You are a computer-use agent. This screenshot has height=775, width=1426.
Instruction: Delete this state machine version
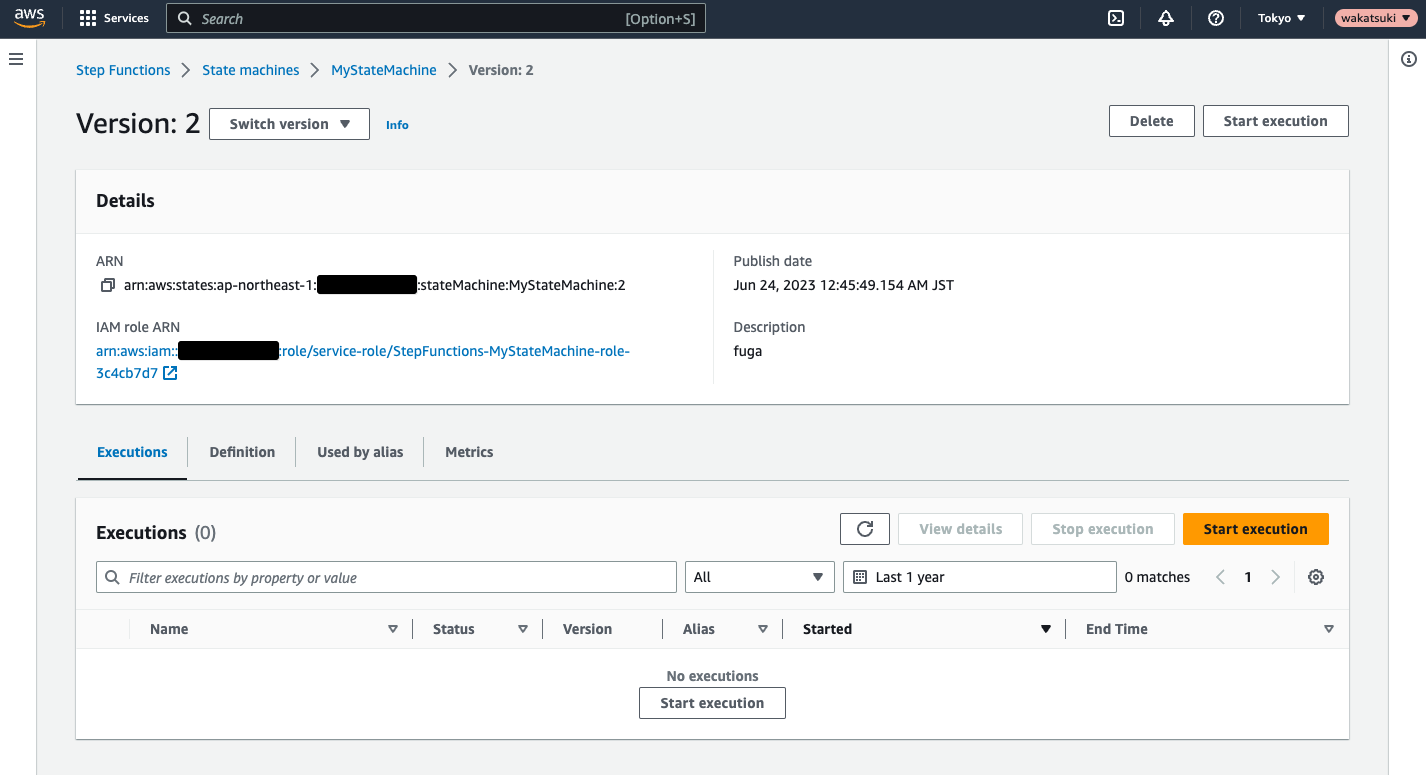[x=1151, y=120]
